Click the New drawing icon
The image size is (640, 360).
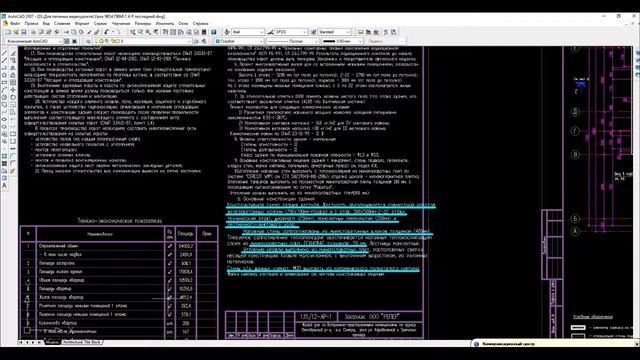coord(8,32)
